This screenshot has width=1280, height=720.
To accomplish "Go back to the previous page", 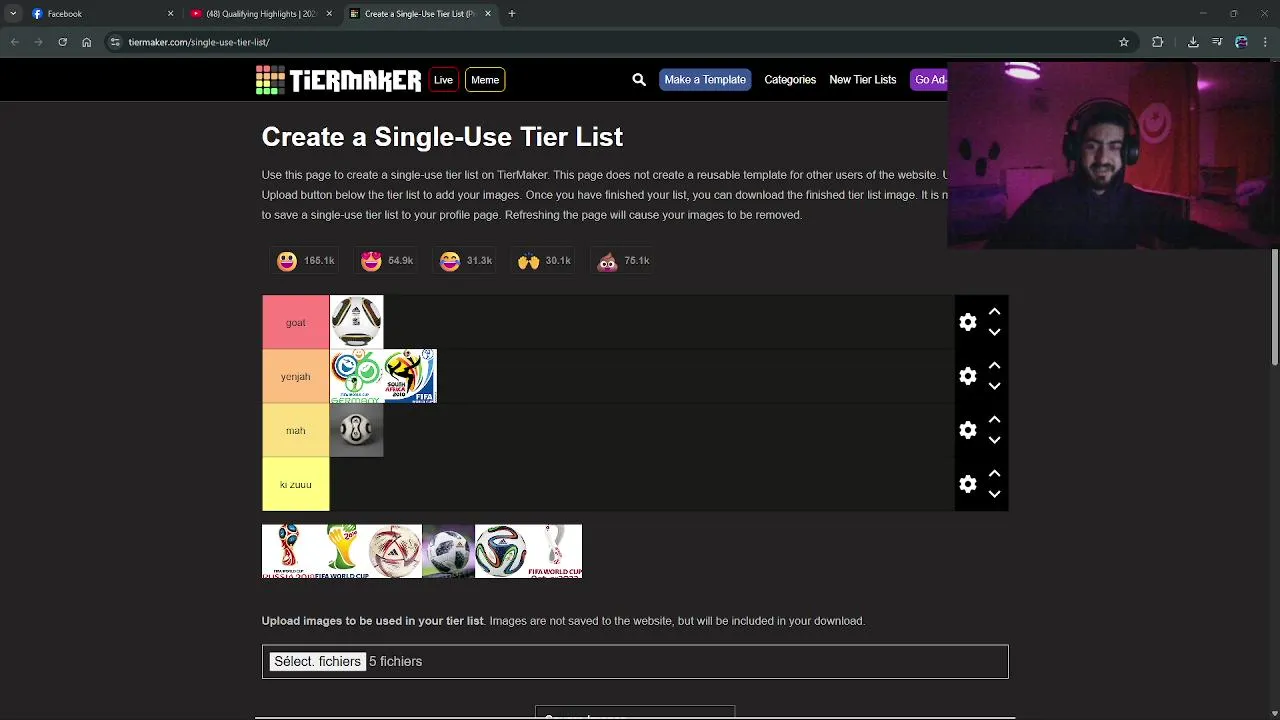I will point(14,42).
